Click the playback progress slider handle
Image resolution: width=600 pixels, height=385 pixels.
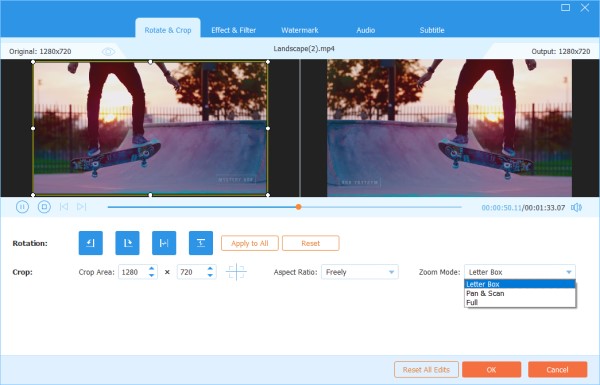(x=298, y=207)
